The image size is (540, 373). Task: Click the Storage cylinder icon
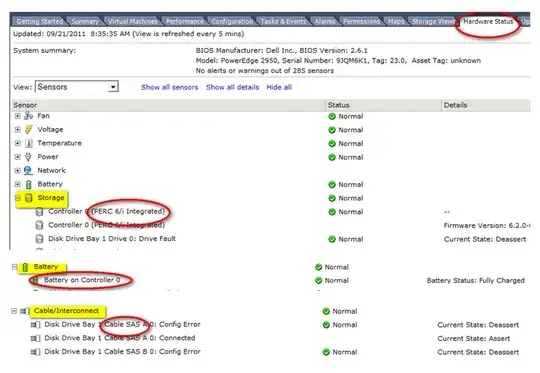point(29,198)
